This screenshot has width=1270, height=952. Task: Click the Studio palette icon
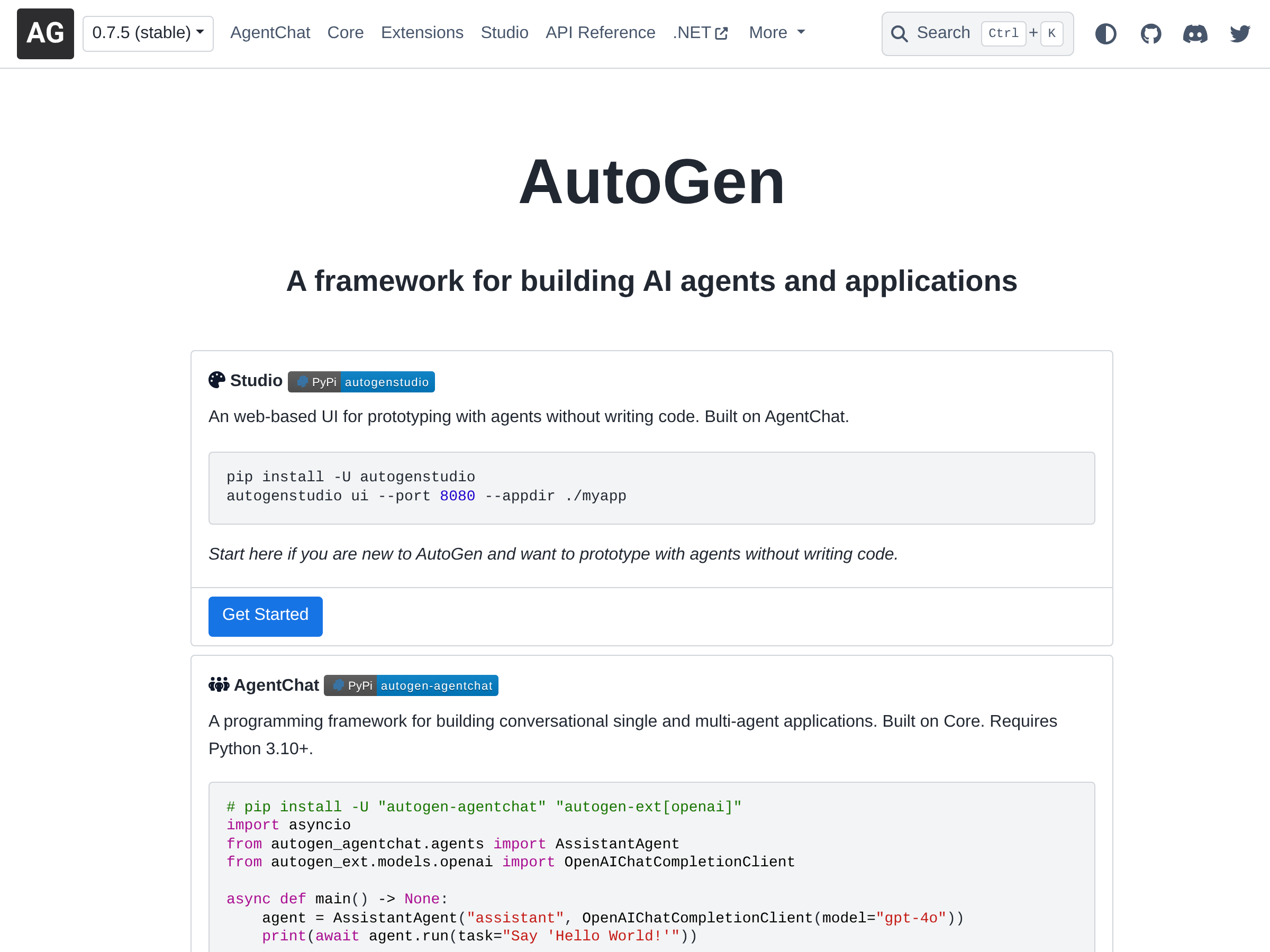click(x=216, y=380)
